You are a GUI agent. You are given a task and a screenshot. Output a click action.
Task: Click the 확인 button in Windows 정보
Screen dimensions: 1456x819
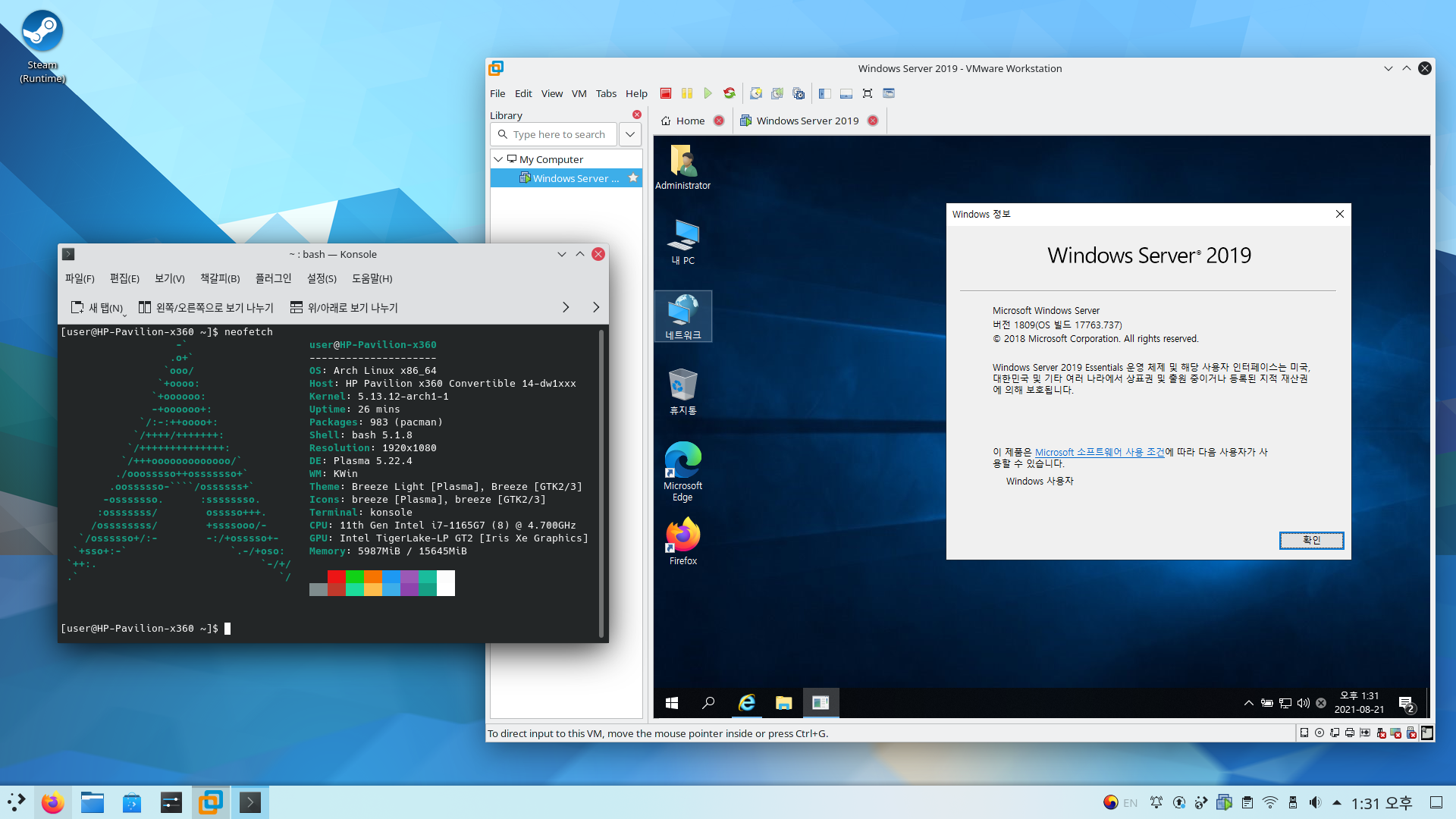(x=1311, y=540)
